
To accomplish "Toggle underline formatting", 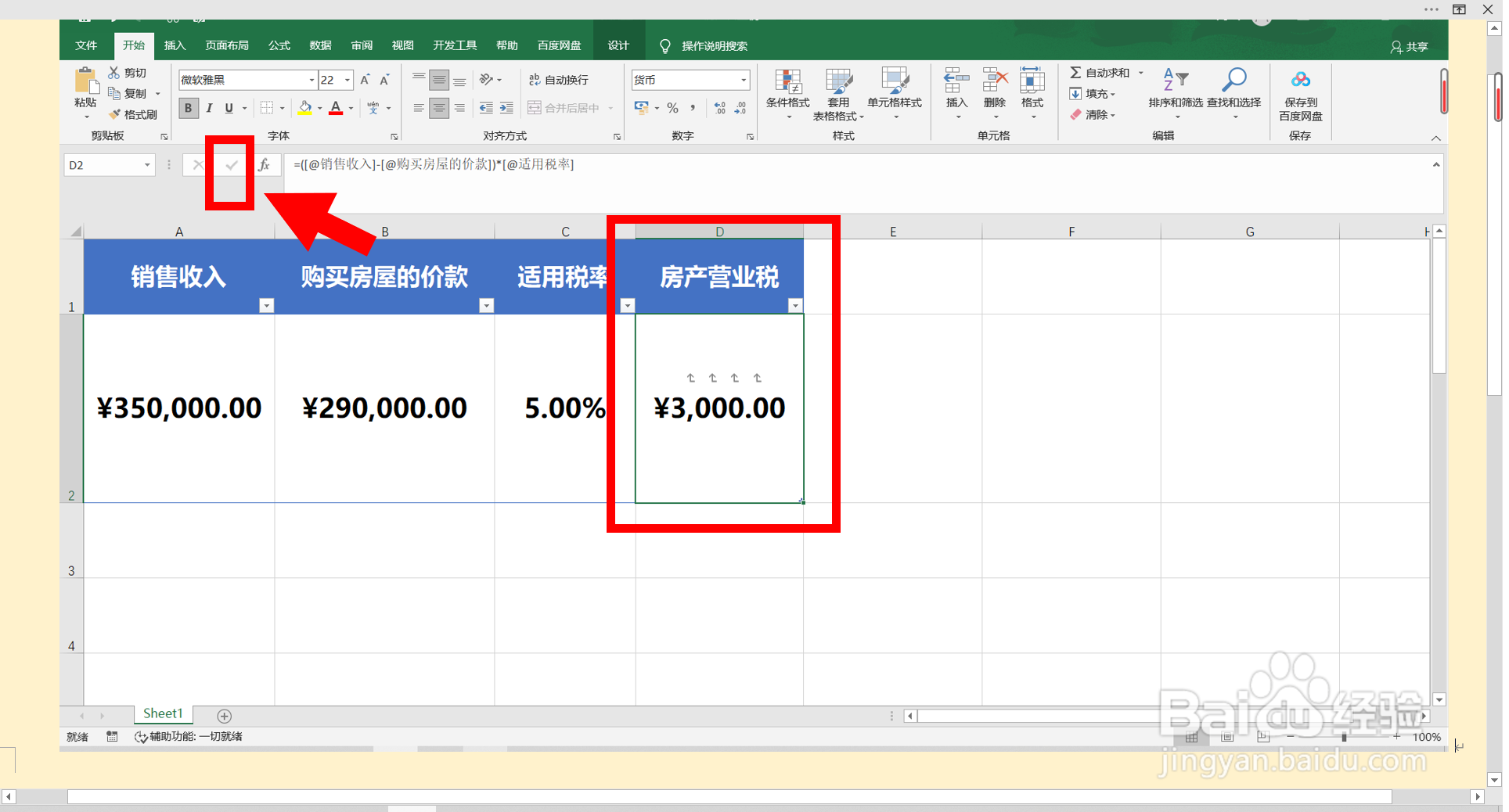I will tap(228, 108).
